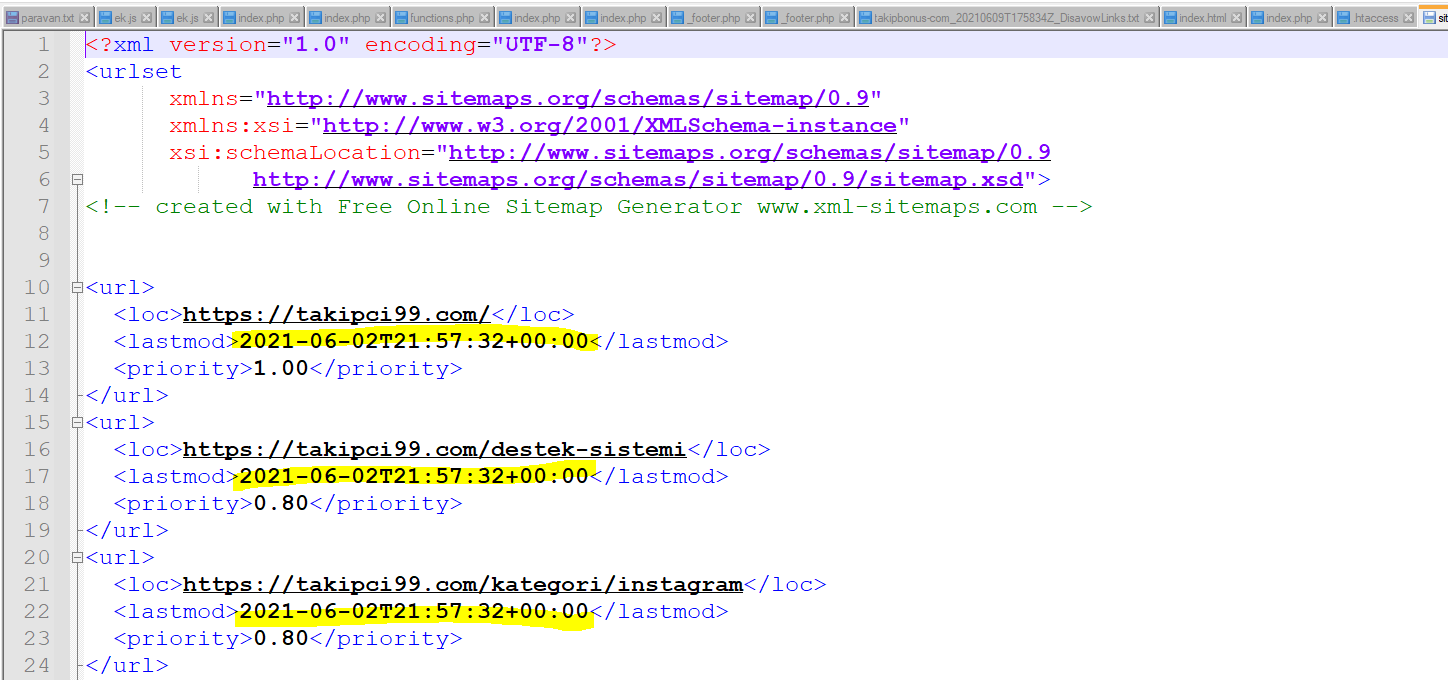Switch to the paravan.txt tab

coord(47,18)
